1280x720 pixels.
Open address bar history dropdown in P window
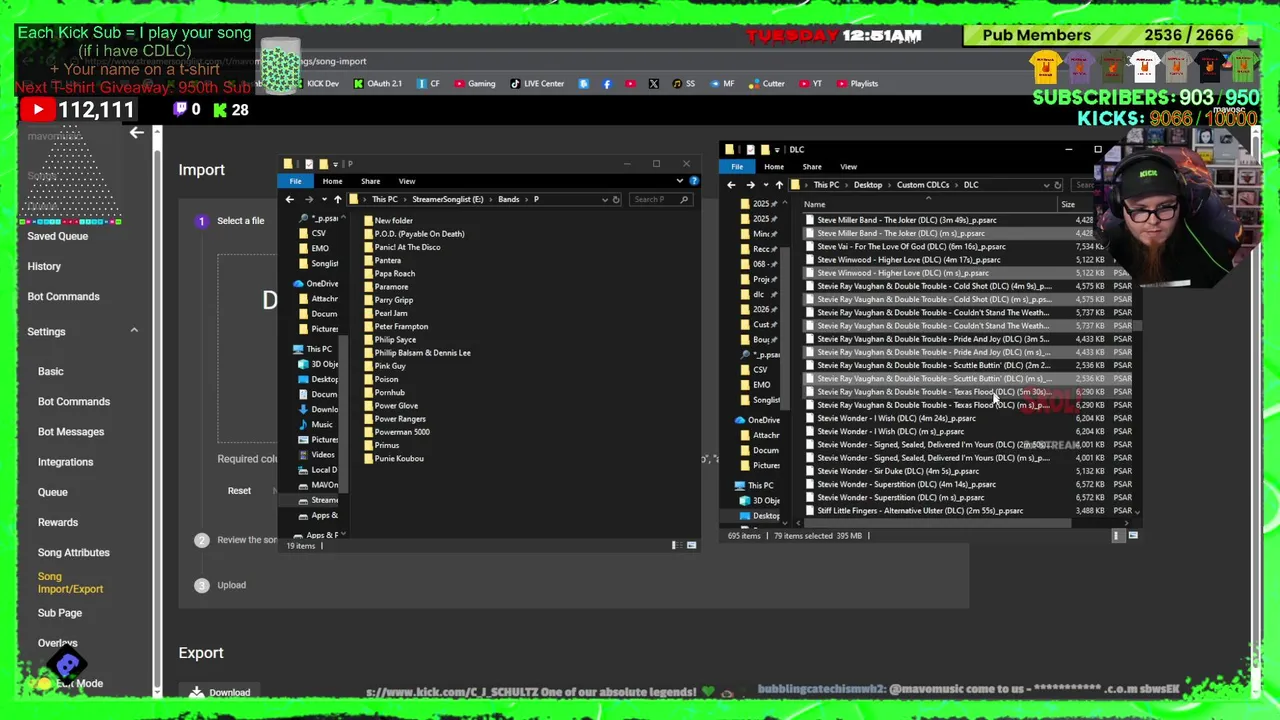(604, 199)
